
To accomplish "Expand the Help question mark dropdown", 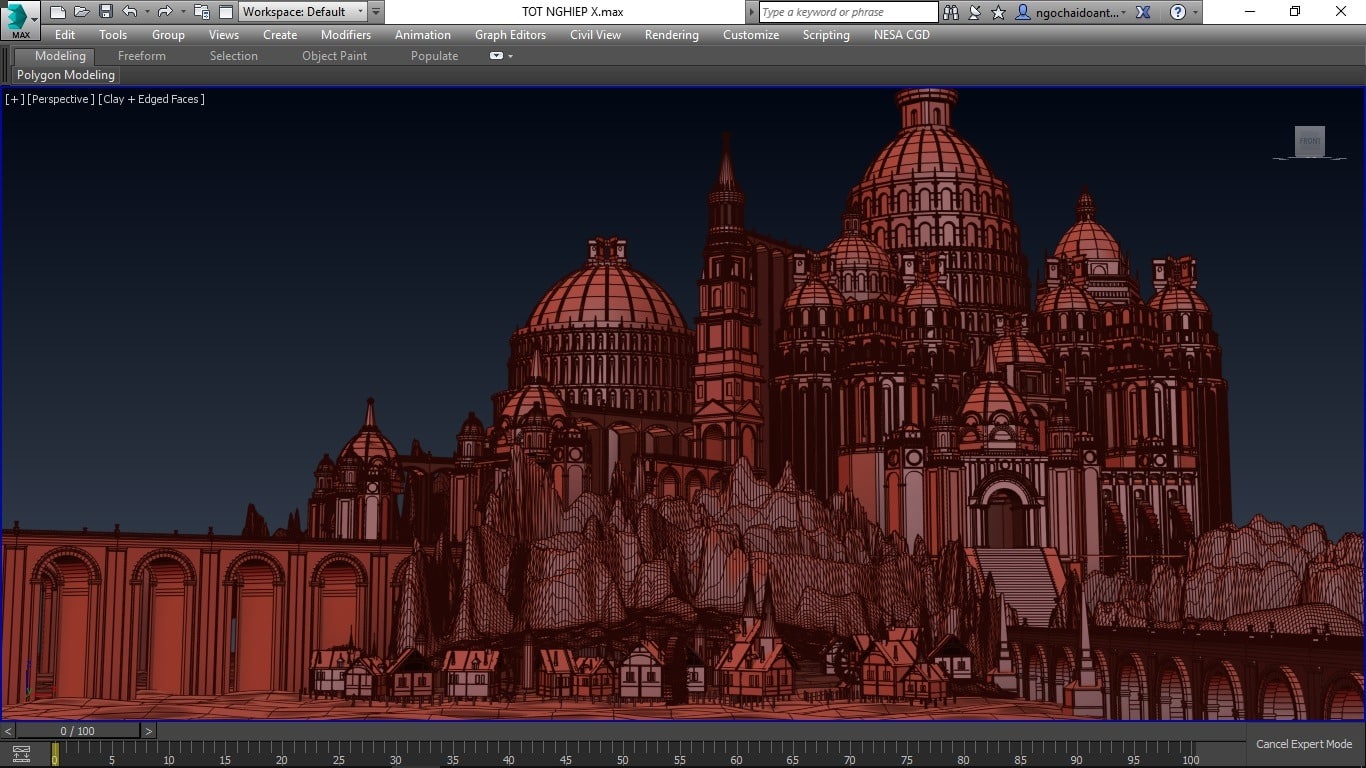I will 1196,12.
